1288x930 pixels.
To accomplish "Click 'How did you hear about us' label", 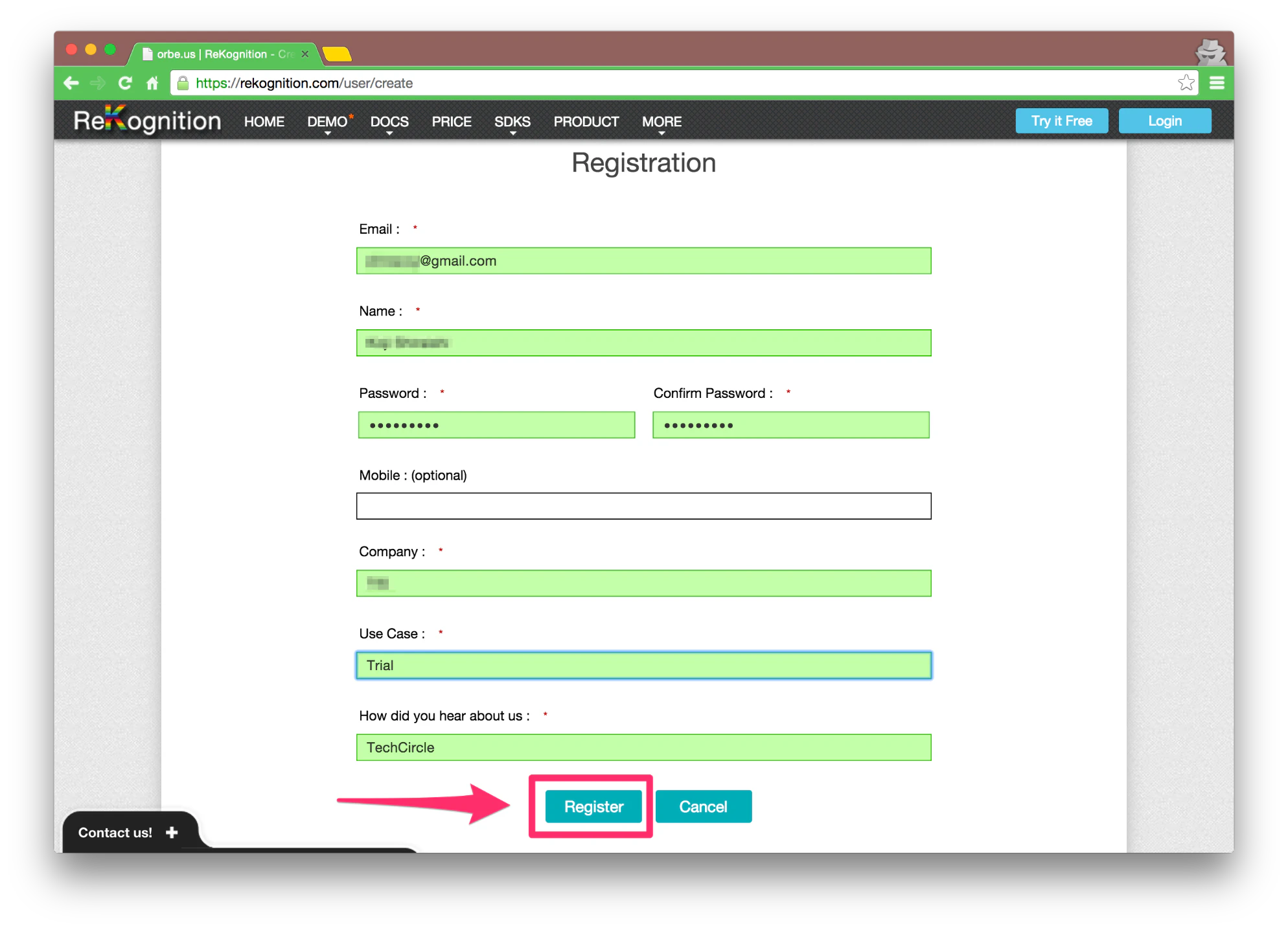I will (x=444, y=715).
